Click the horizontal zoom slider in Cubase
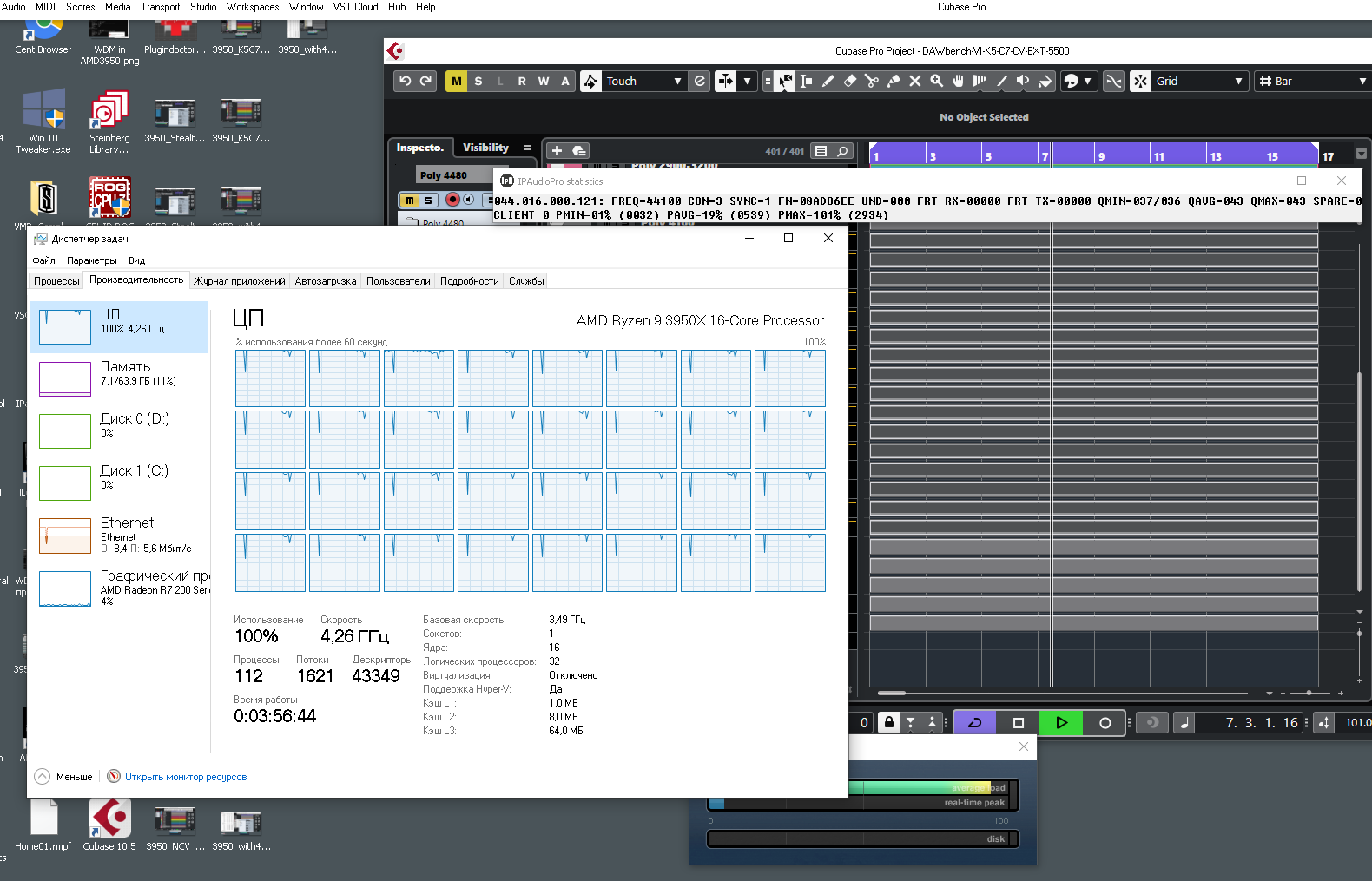The image size is (1372, 881). [1308, 693]
